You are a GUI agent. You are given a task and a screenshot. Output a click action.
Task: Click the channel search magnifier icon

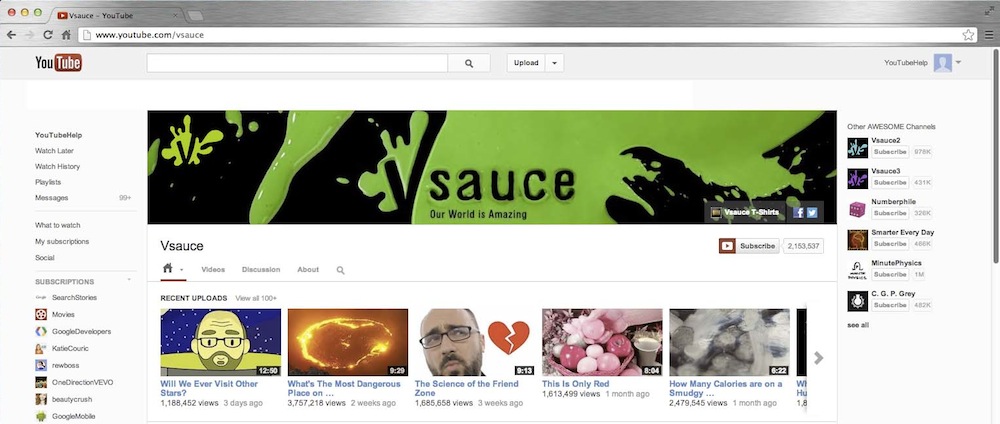[x=341, y=270]
